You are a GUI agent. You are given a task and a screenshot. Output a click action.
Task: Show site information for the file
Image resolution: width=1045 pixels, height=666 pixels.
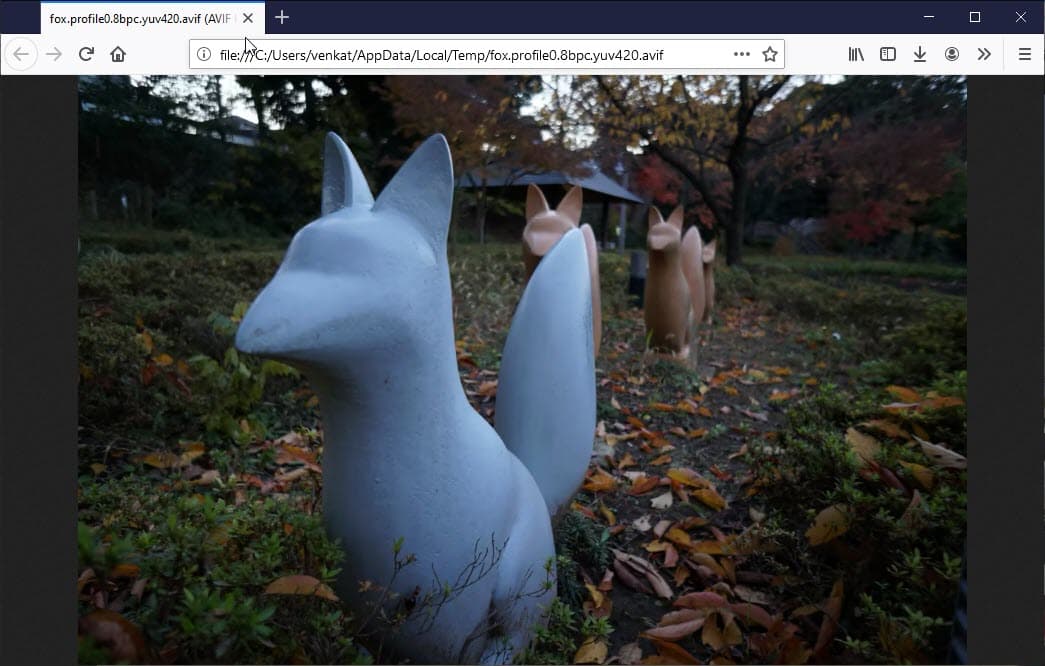pos(204,55)
